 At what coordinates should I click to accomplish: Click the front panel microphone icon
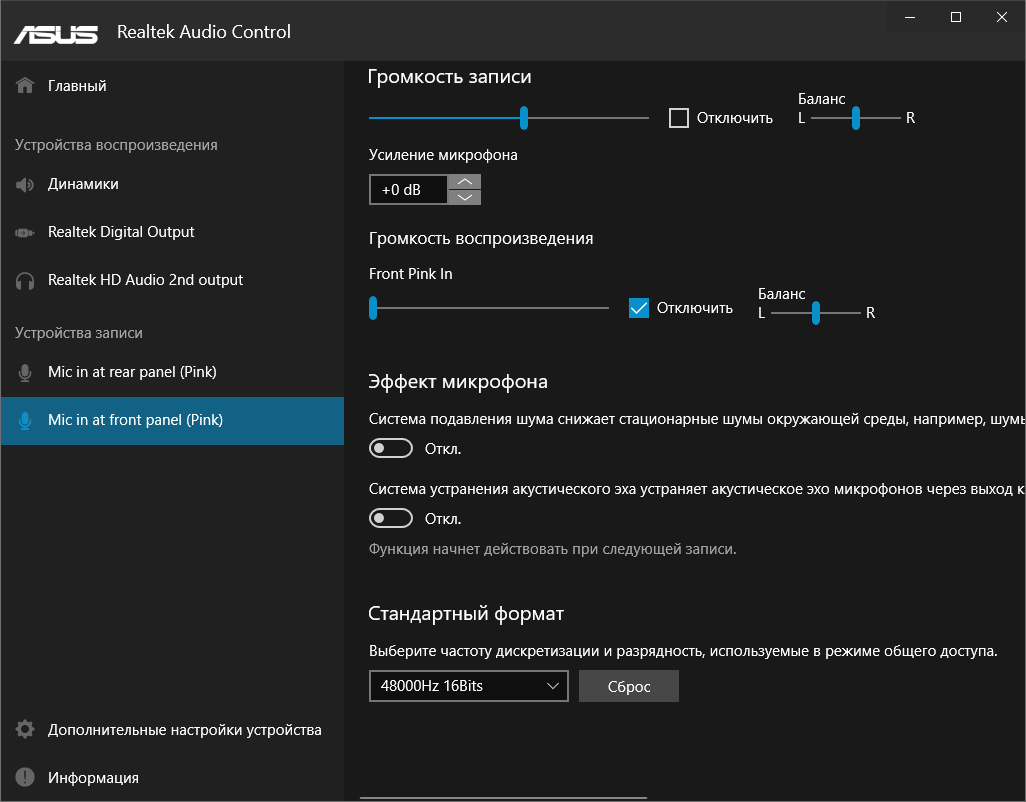pyautogui.click(x=25, y=420)
